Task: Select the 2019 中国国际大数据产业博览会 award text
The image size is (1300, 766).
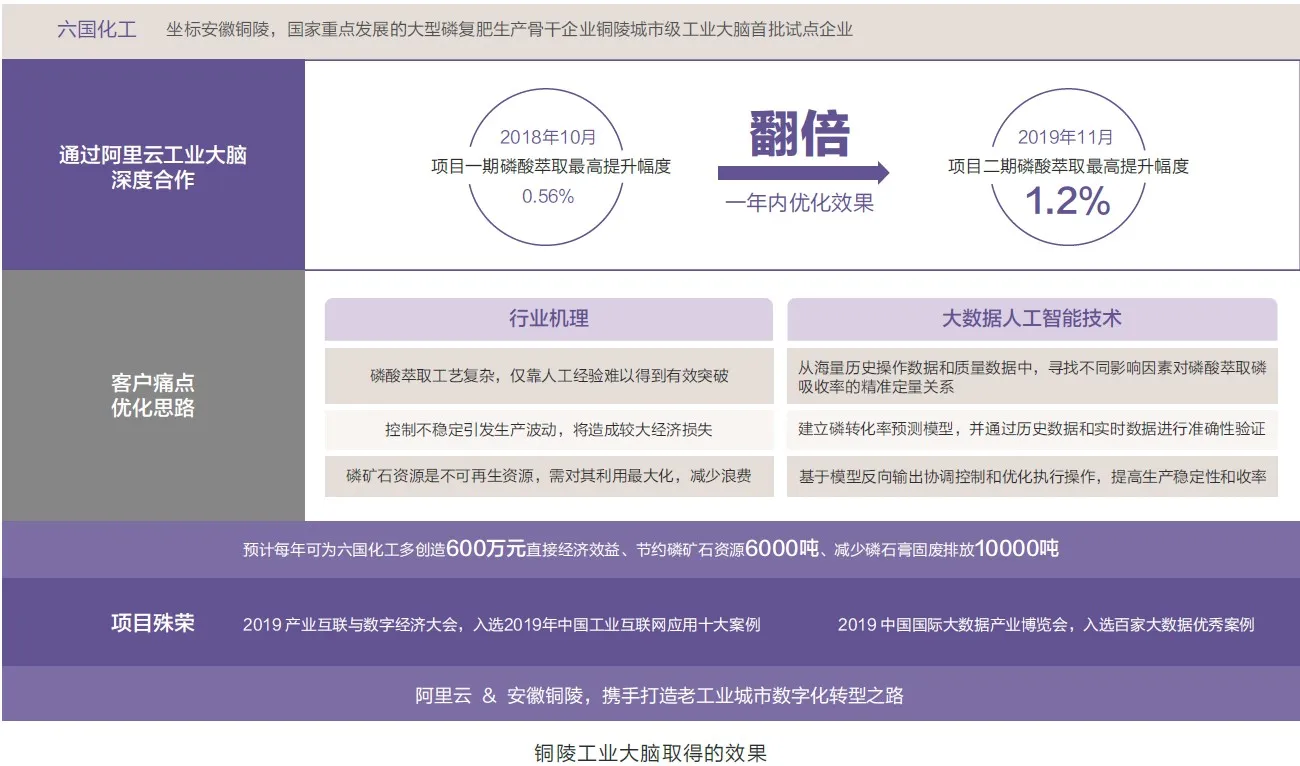Action: 1046,624
